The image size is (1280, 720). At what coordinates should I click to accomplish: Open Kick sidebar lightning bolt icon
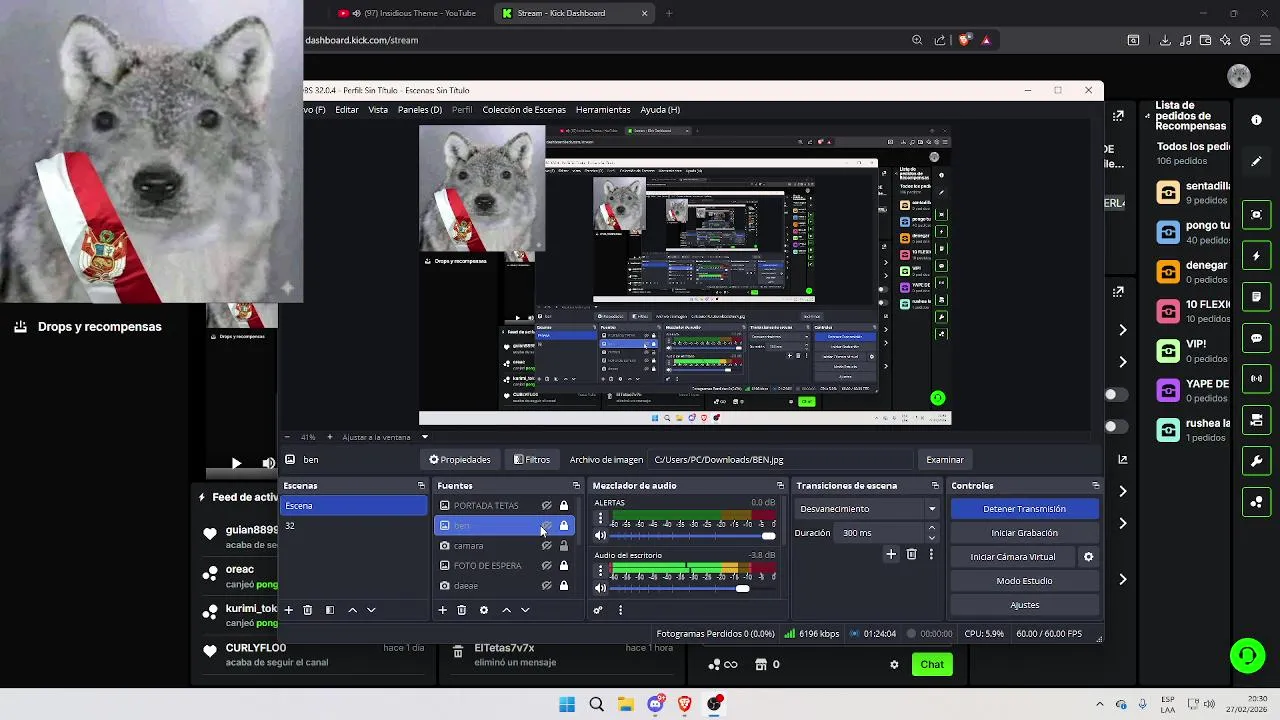1257,256
